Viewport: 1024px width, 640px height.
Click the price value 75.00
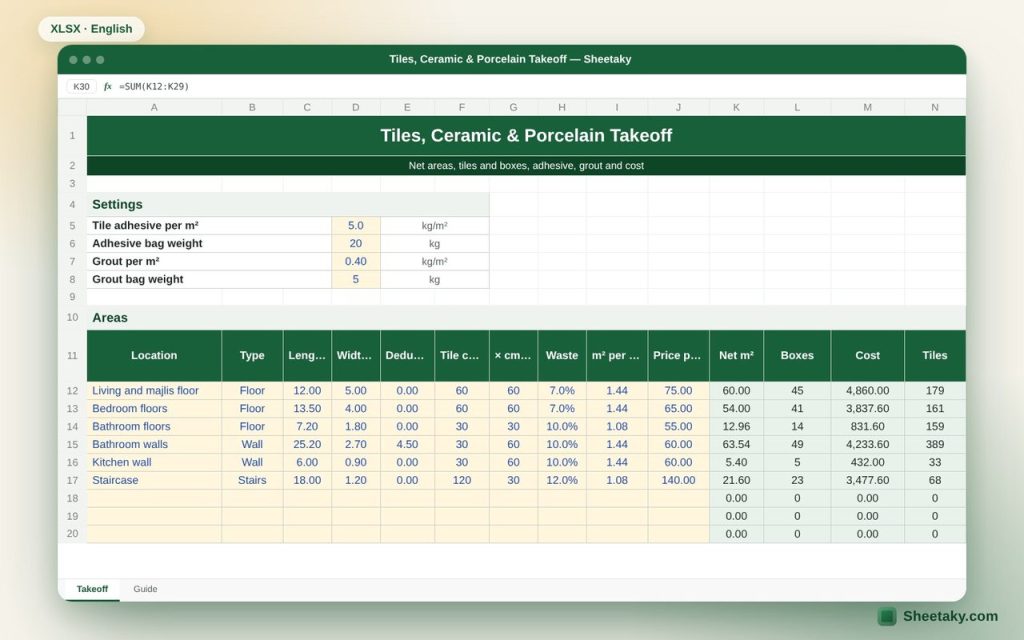pyautogui.click(x=678, y=391)
